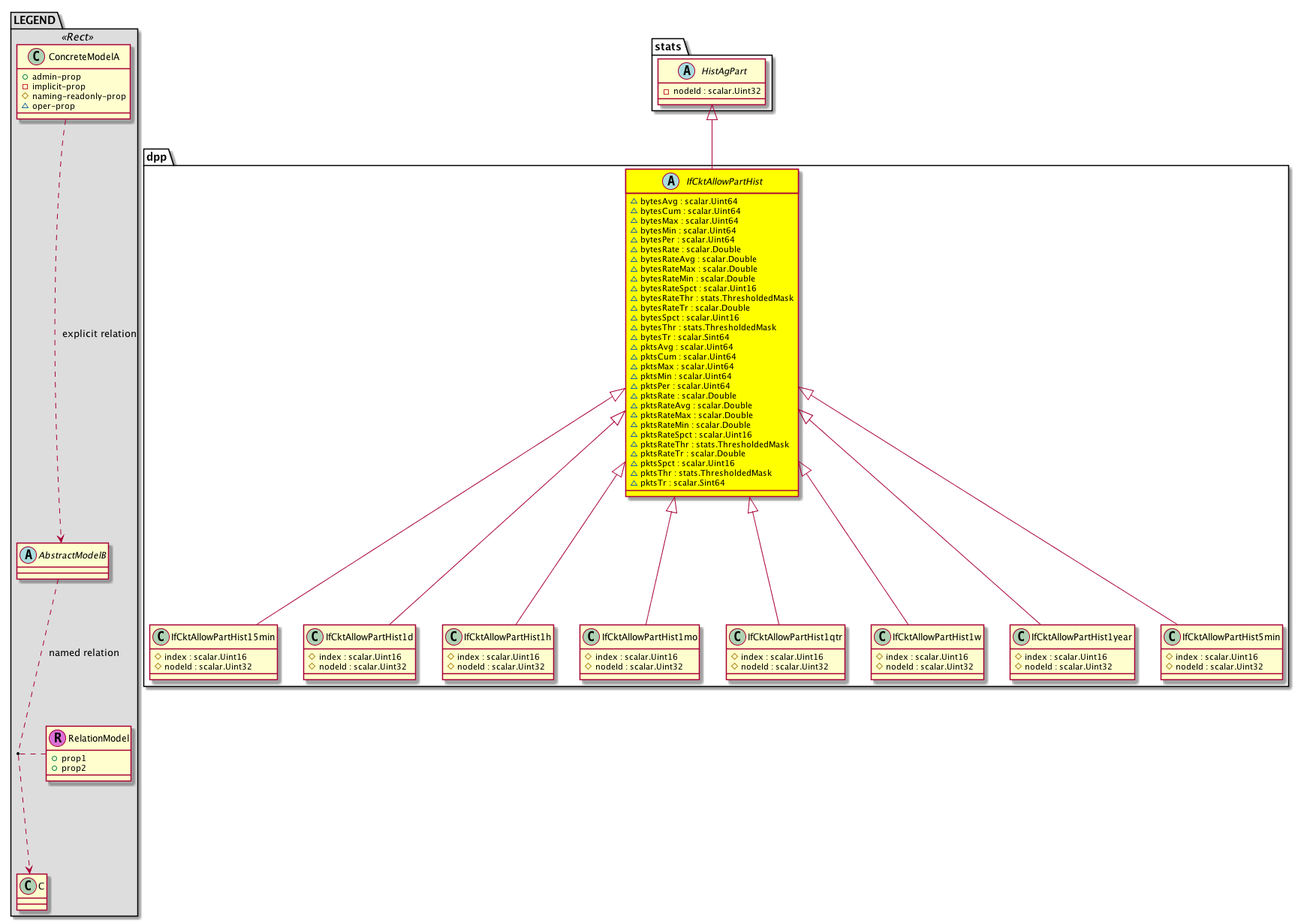Select the "dpp" package tab
Image resolution: width=1304 pixels, height=924 pixels.
[x=156, y=157]
